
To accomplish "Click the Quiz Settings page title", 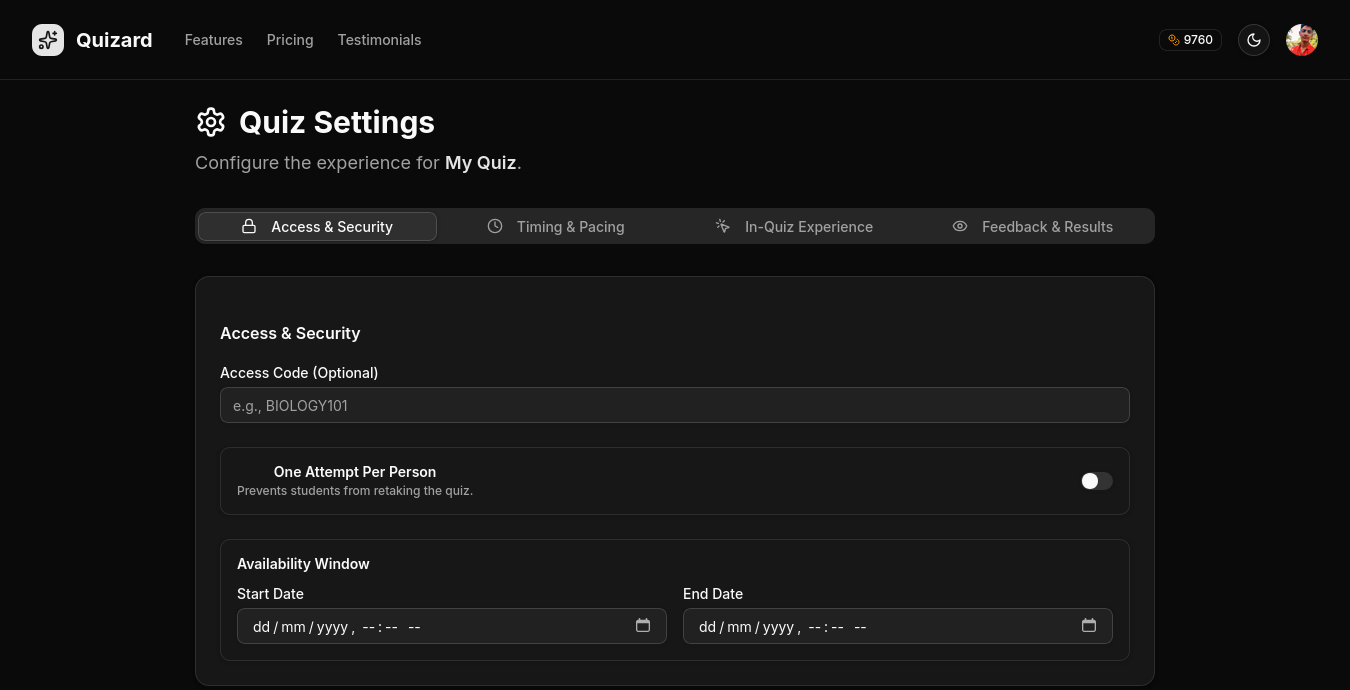I will pyautogui.click(x=337, y=122).
